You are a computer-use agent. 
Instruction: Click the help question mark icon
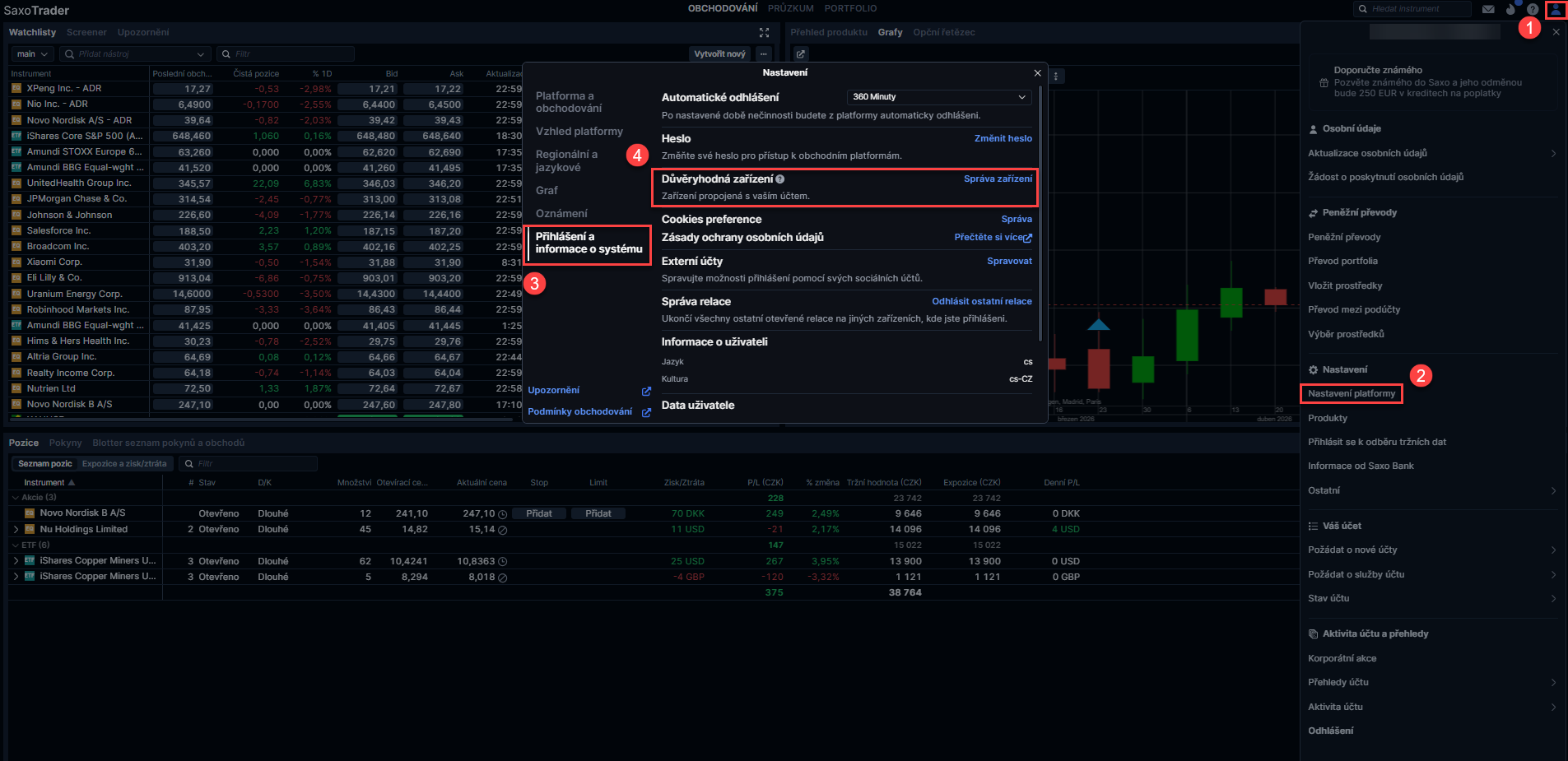(1533, 9)
